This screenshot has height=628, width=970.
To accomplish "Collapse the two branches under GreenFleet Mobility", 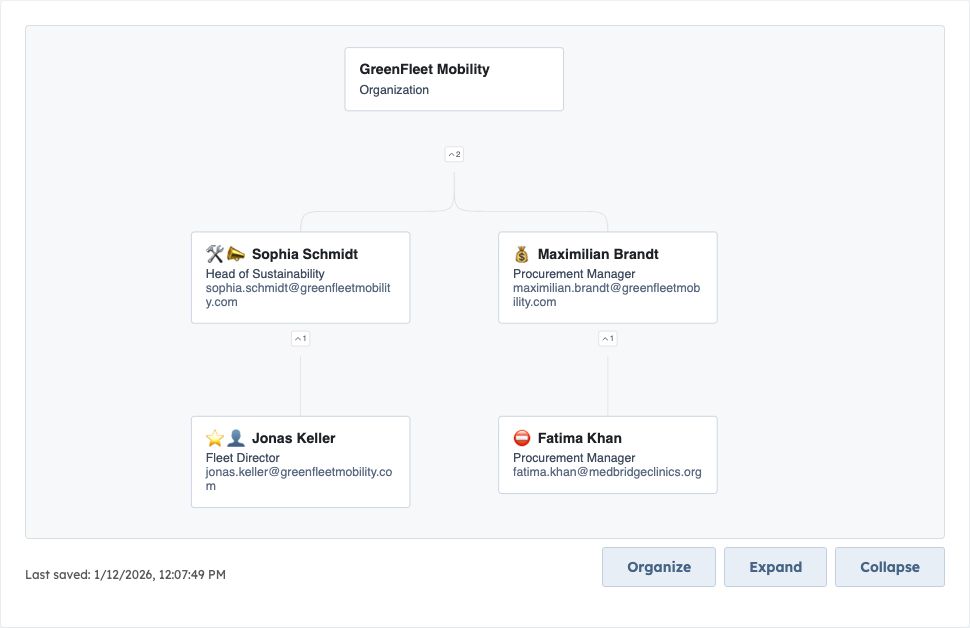I will (453, 154).
